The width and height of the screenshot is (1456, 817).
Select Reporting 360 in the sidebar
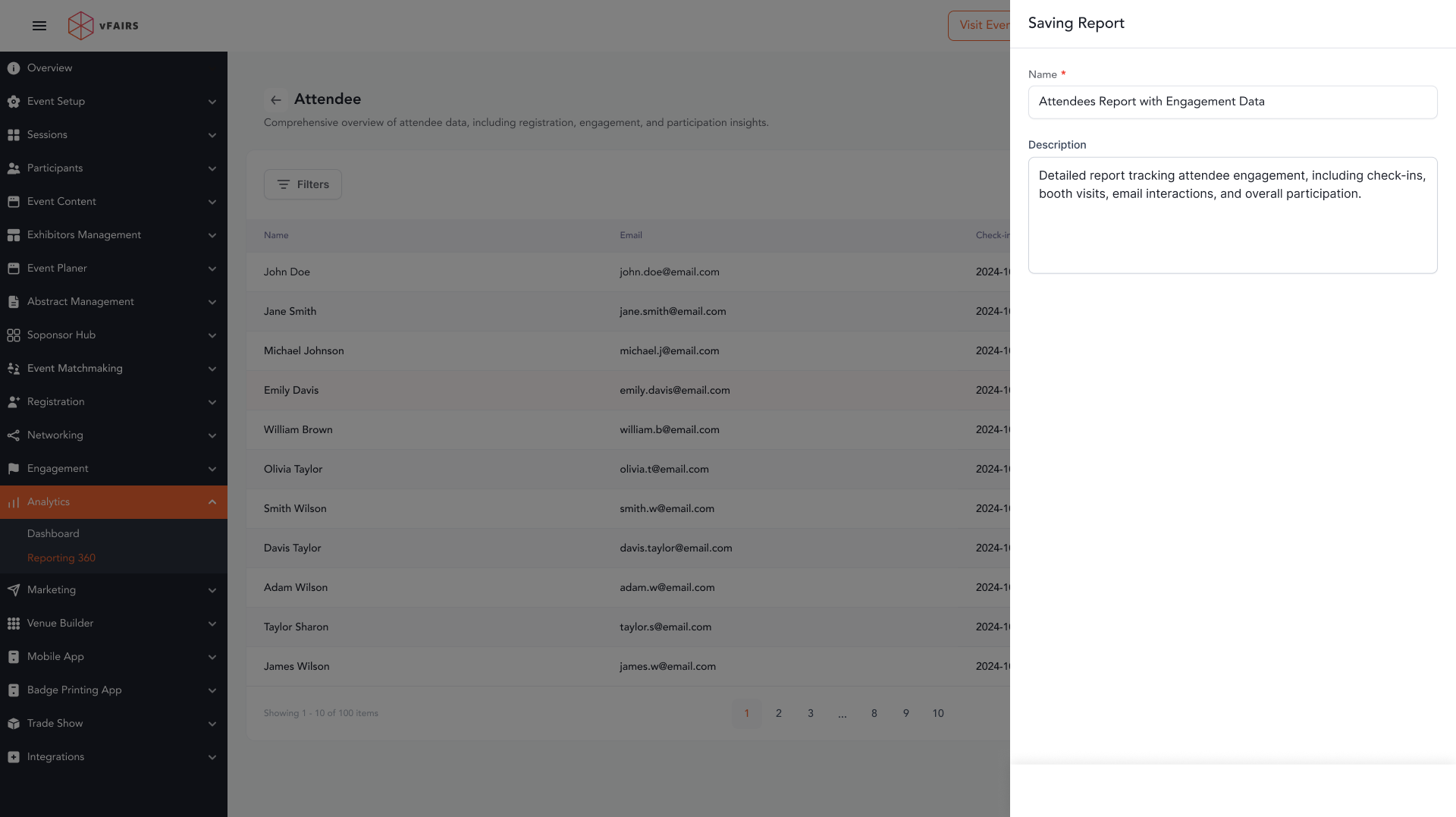tap(61, 558)
